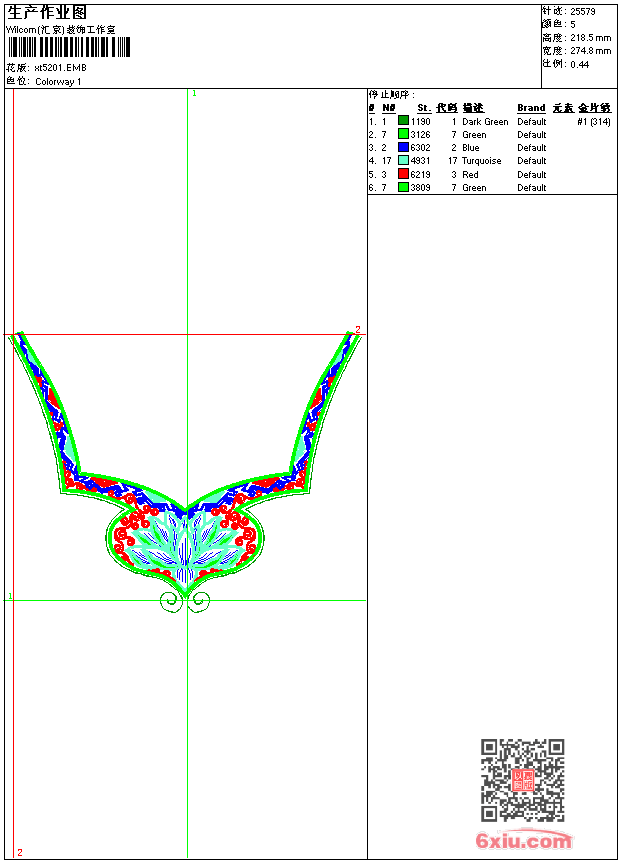
Task: Click the width value '274.8 mm'
Action: [590, 51]
